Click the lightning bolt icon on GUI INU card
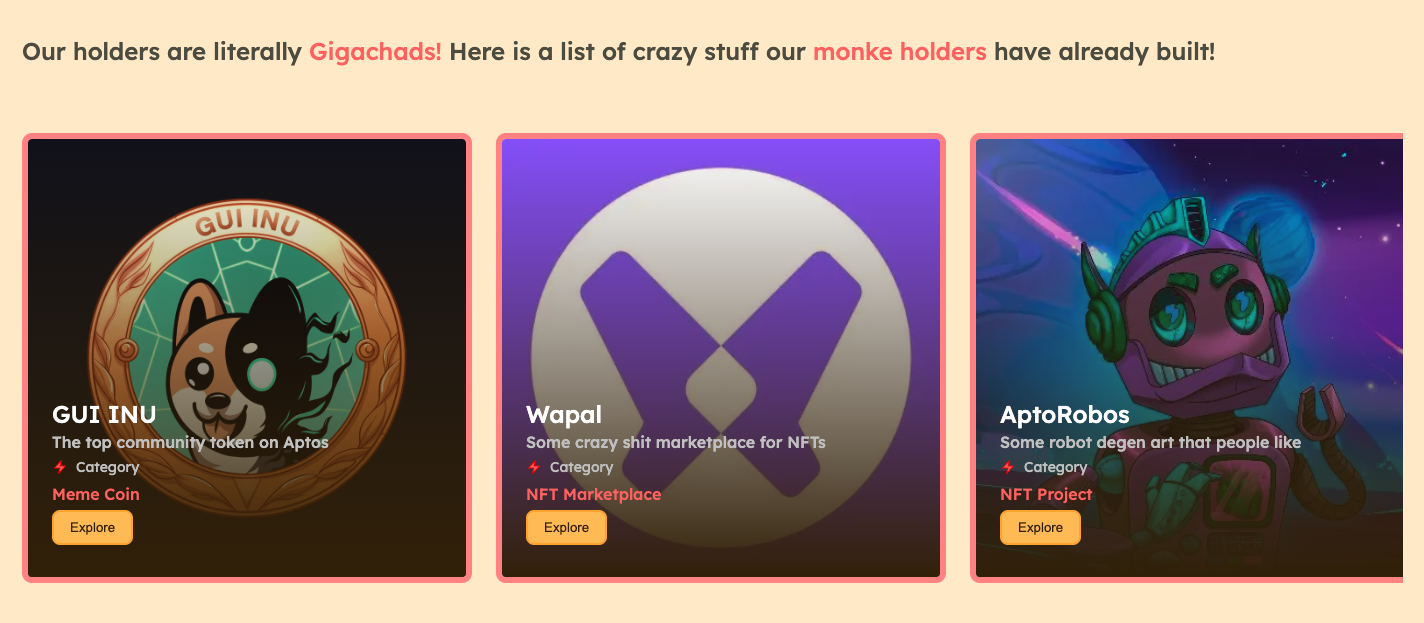This screenshot has height=623, width=1424. coord(60,467)
